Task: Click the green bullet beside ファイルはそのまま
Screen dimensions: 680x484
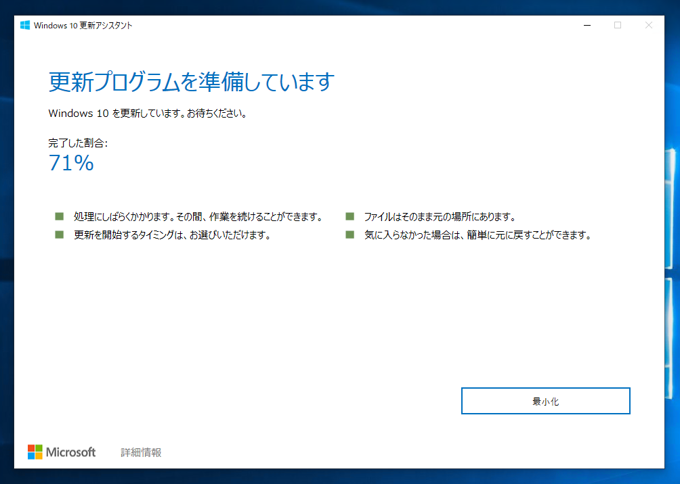Action: pos(350,216)
